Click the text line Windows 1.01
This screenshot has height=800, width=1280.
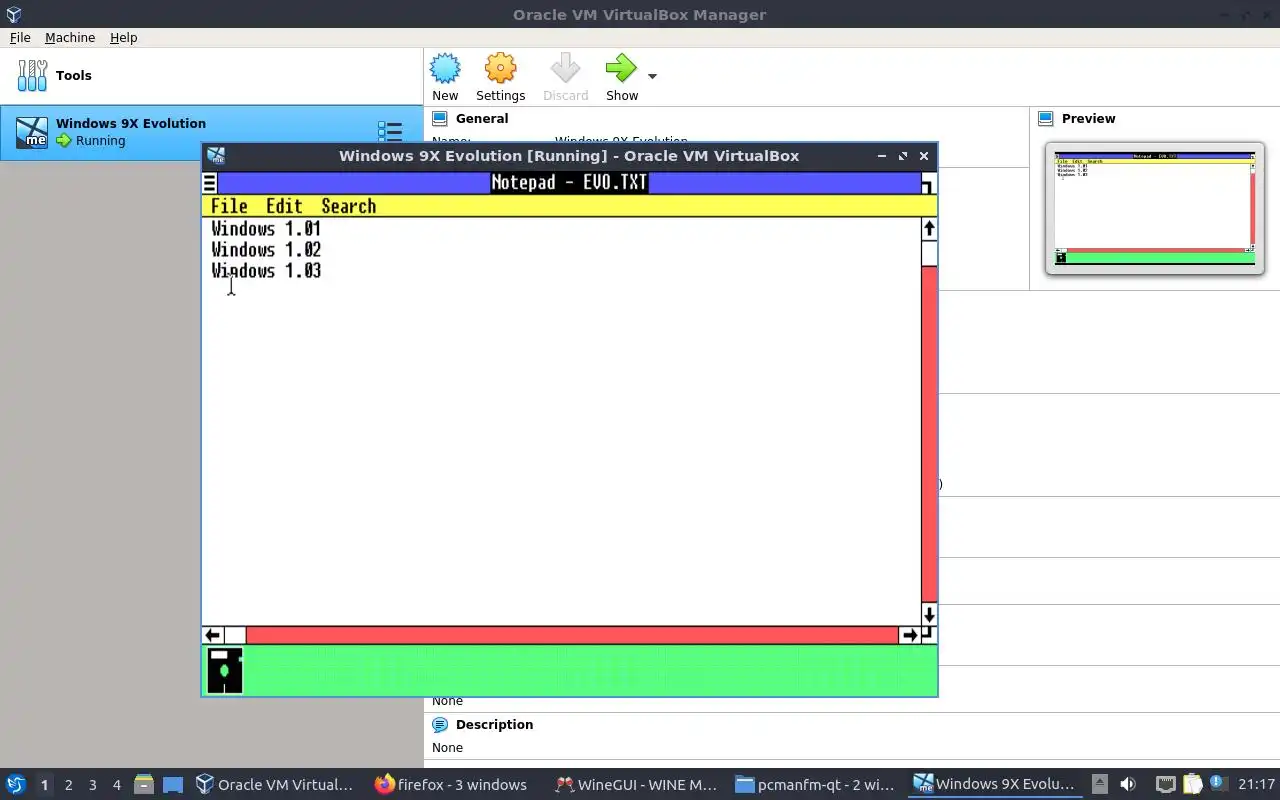266,229
